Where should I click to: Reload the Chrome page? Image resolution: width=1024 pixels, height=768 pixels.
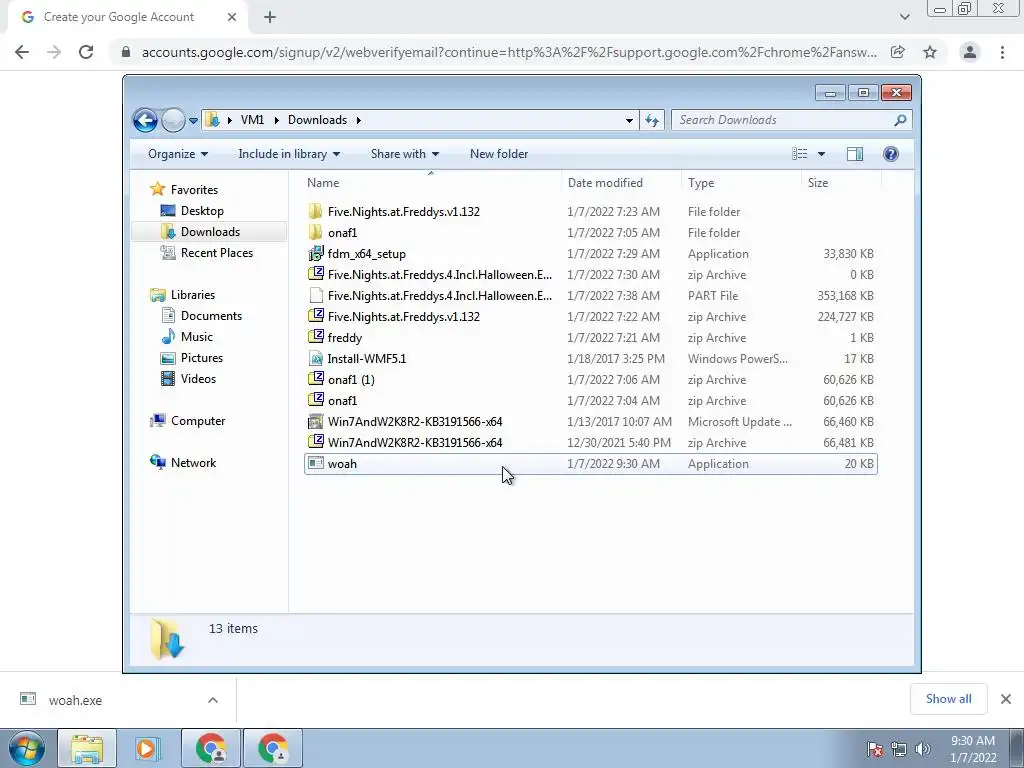click(86, 52)
